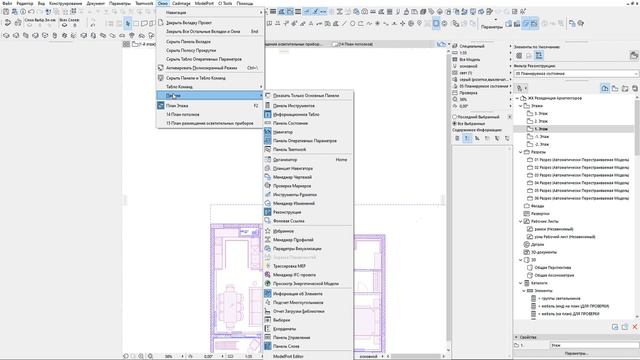This screenshot has width=640, height=360.
Task: Open the Файл menu
Action: click(x=7, y=3)
